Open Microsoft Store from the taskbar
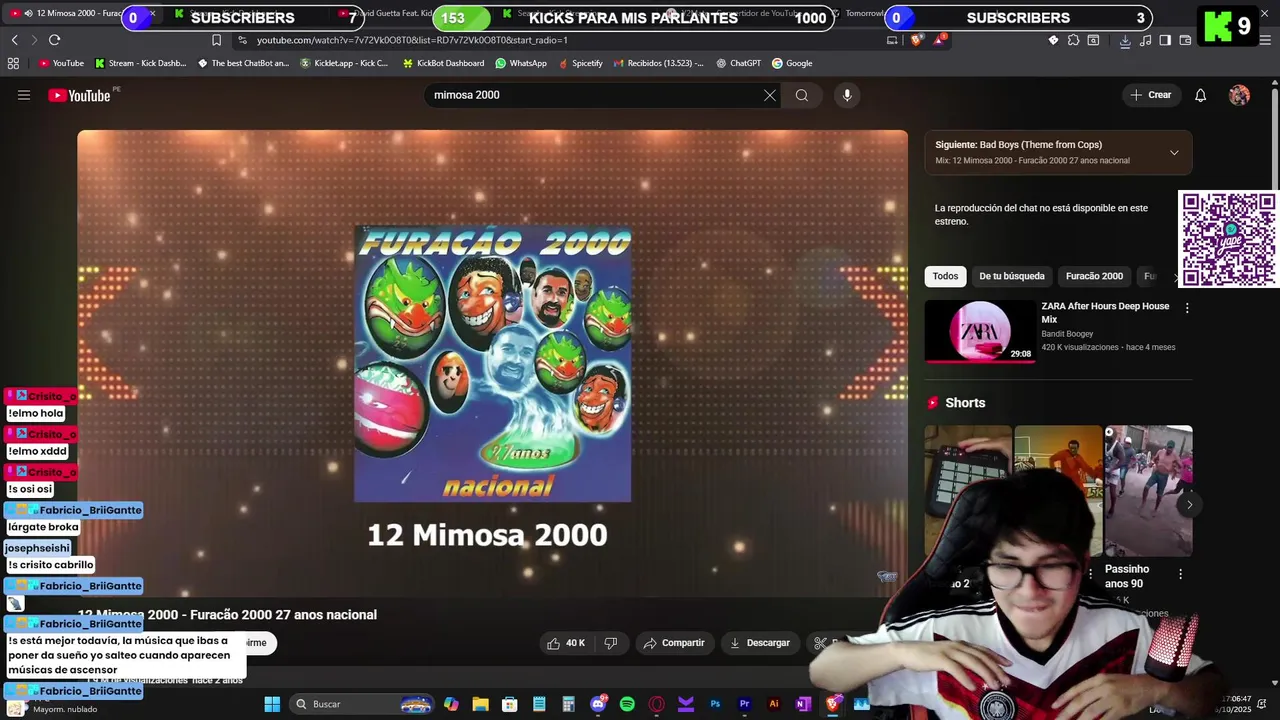Viewport: 1280px width, 720px height. pyautogui.click(x=509, y=704)
